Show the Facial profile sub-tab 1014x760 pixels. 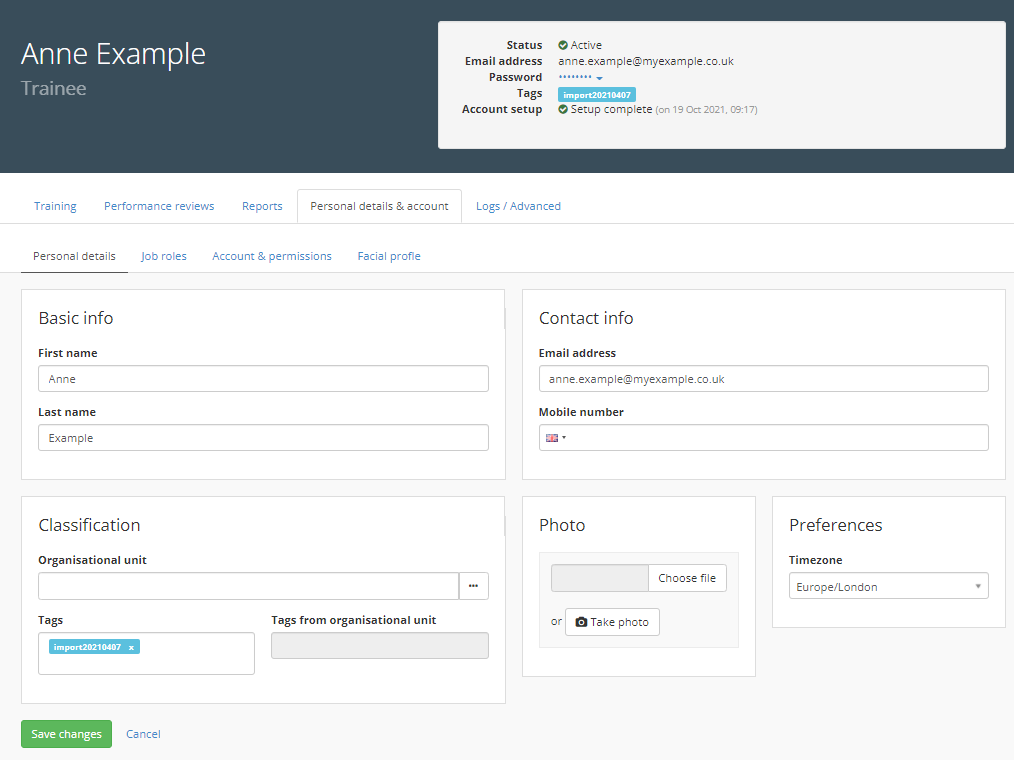tap(389, 256)
